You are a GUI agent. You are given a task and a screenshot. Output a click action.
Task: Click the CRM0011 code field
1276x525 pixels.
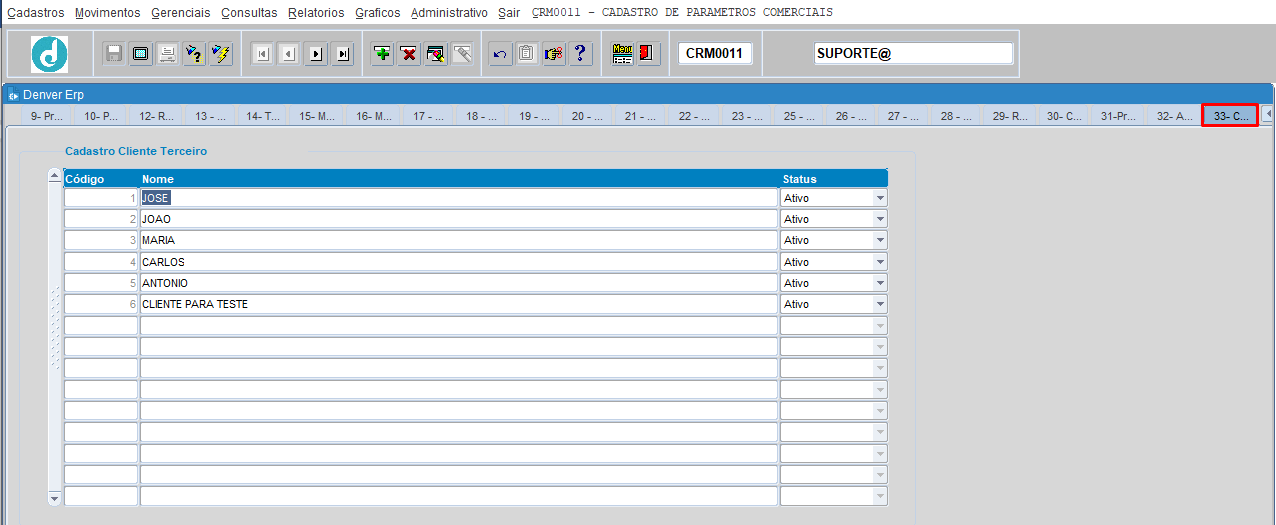coord(714,53)
